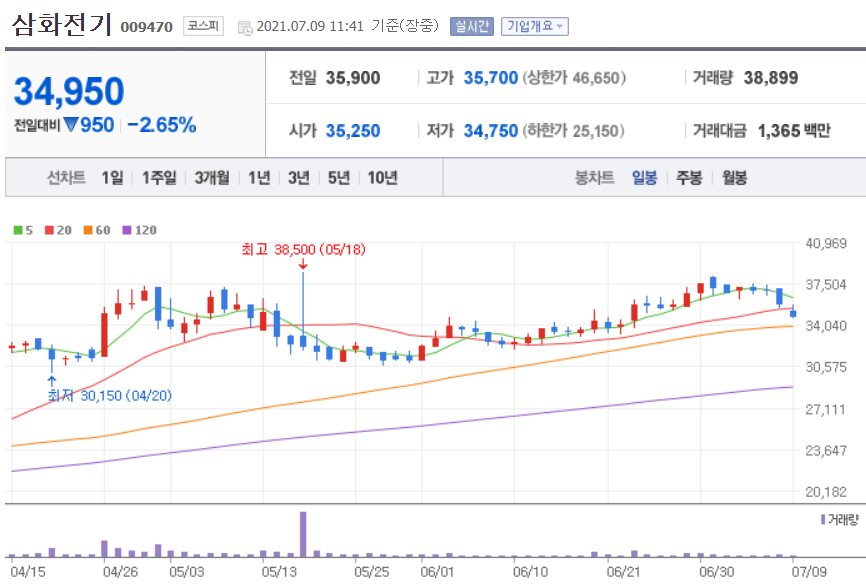
Task: Click the 20,182 price axis label
Action: (x=826, y=491)
